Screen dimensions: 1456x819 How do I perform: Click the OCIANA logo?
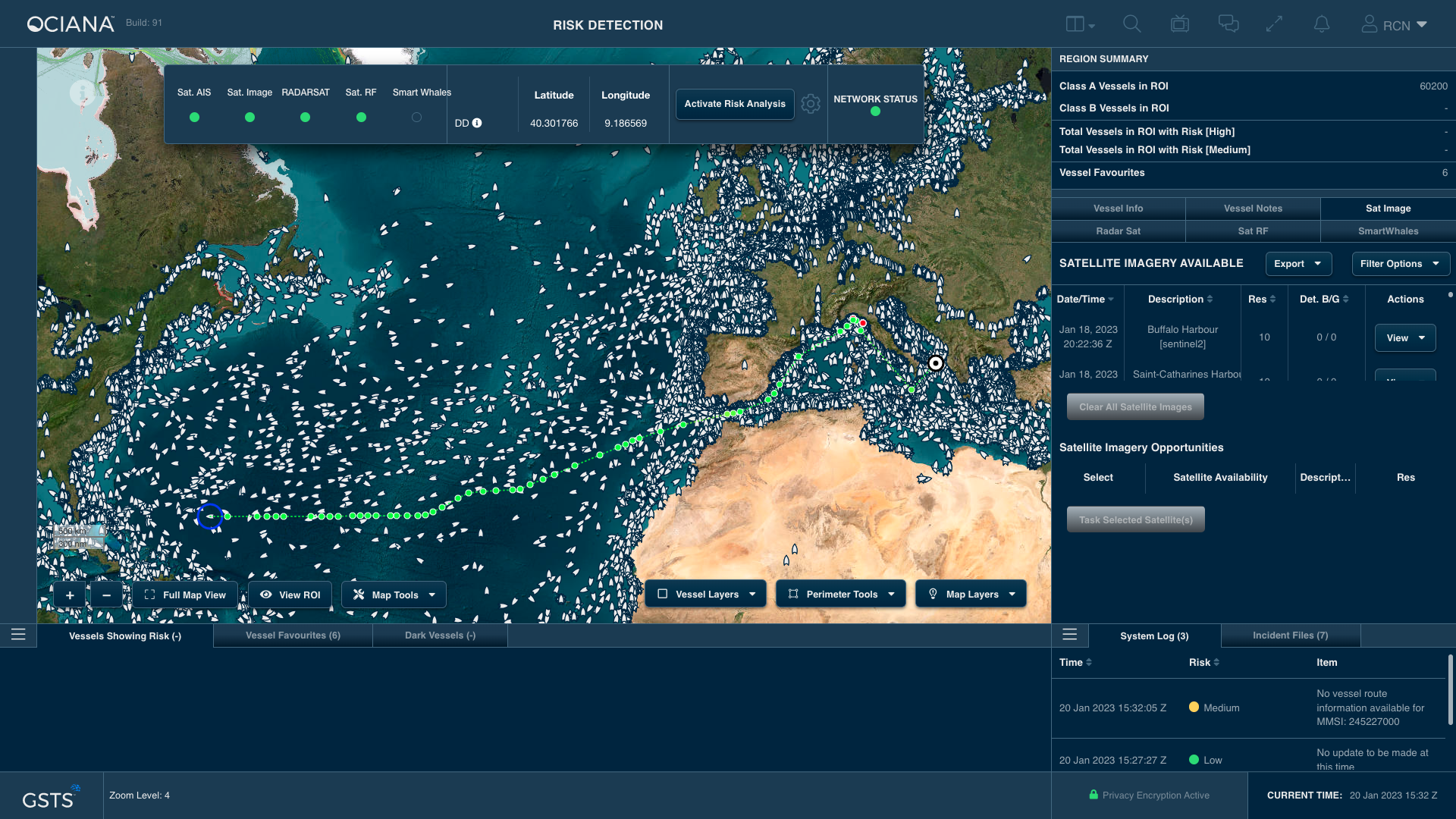tap(71, 24)
